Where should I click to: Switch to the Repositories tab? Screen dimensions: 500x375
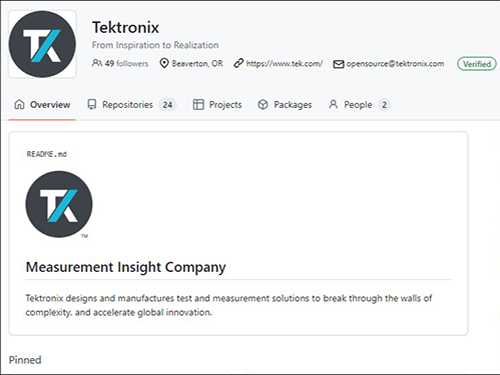coord(132,105)
